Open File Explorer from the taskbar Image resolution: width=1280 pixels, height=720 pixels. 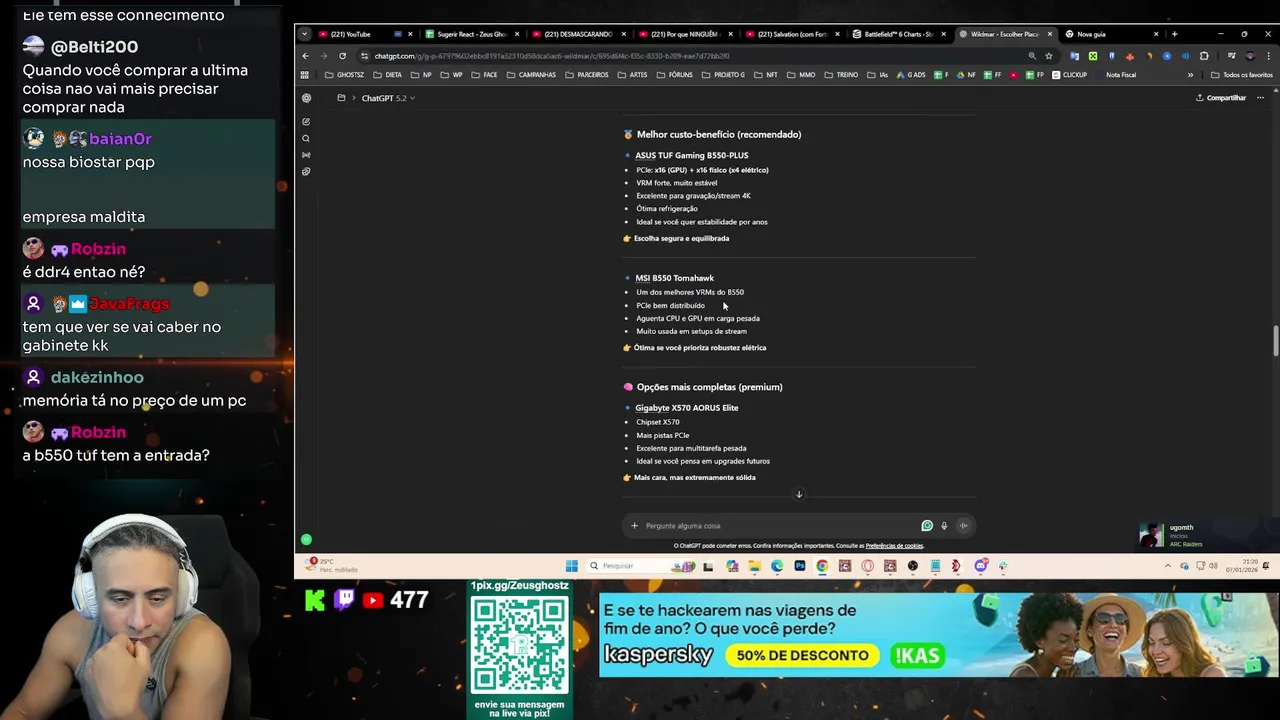tap(754, 566)
